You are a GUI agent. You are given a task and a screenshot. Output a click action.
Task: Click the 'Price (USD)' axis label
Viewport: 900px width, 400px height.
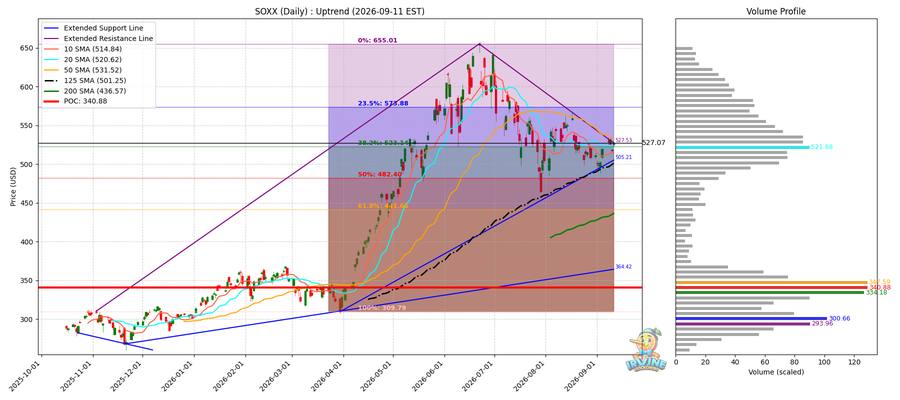pyautogui.click(x=14, y=187)
